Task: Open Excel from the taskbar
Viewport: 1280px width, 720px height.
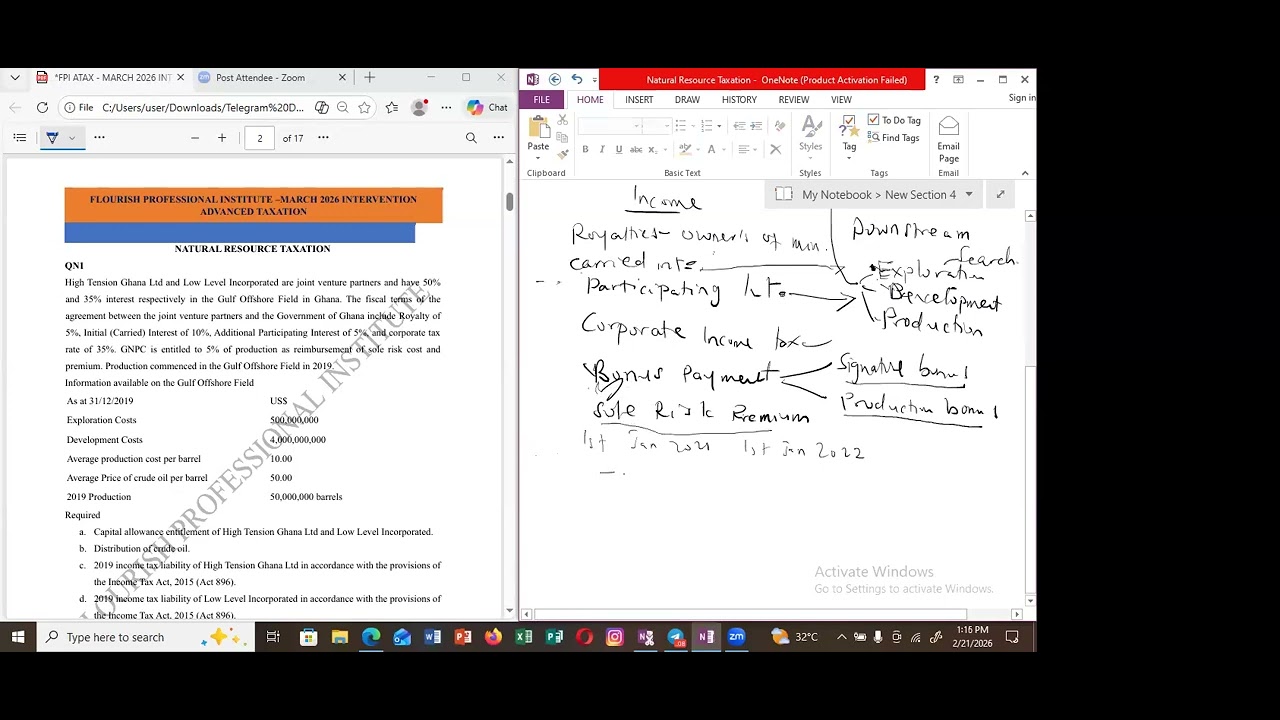Action: [x=523, y=637]
